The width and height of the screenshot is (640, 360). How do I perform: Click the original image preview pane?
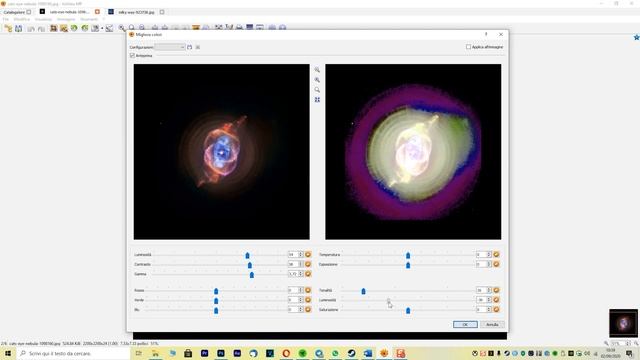pos(222,152)
